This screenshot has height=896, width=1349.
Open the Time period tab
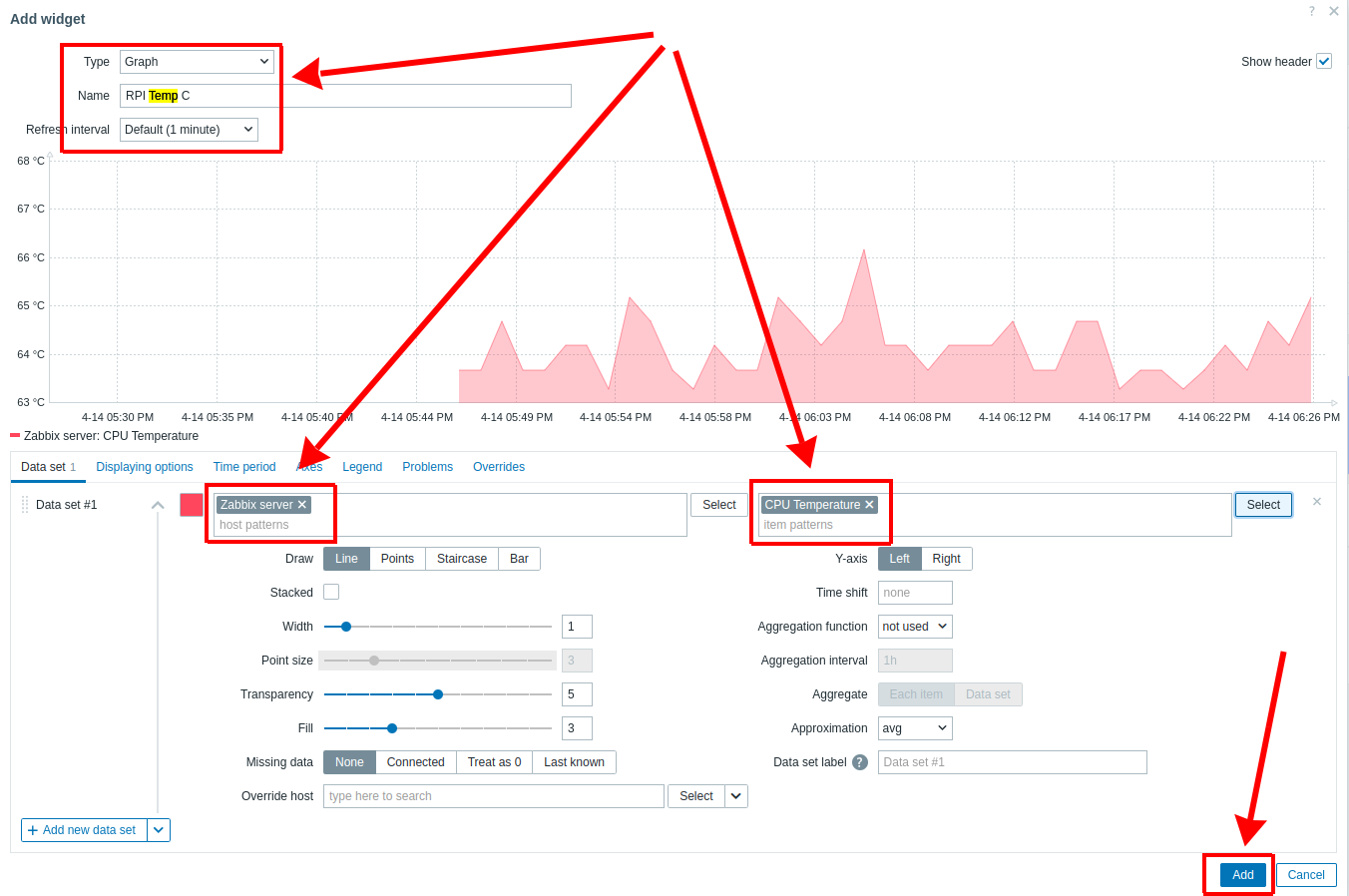(244, 466)
